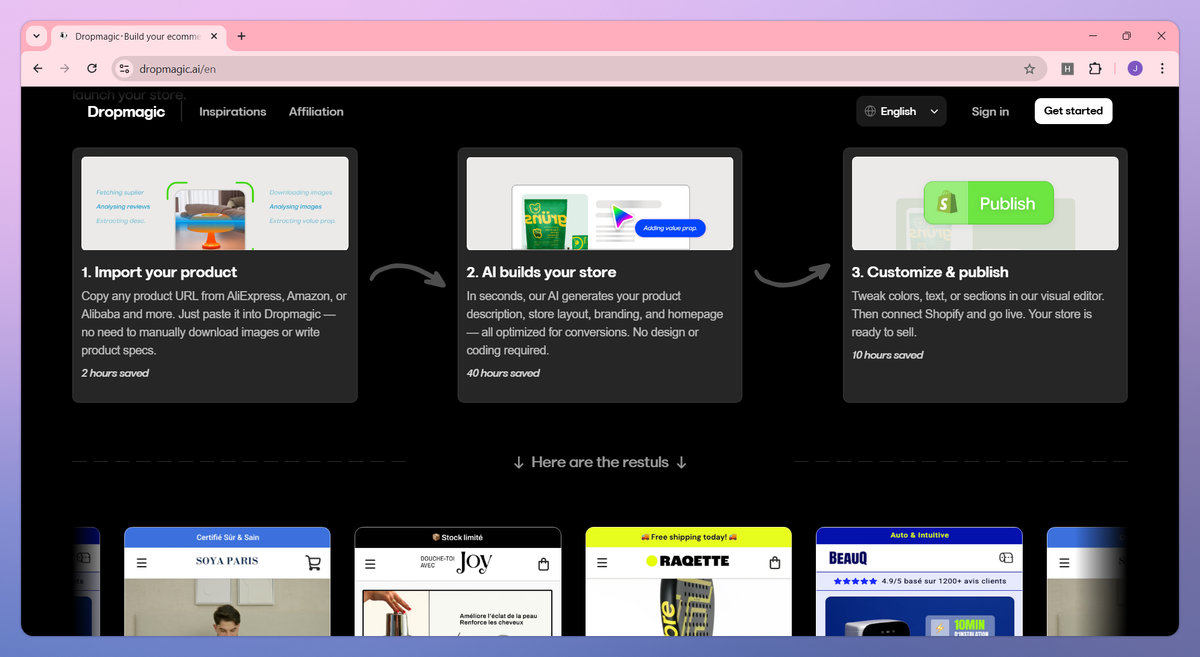The width and height of the screenshot is (1200, 657).
Task: Click the Sign in link
Action: click(990, 112)
